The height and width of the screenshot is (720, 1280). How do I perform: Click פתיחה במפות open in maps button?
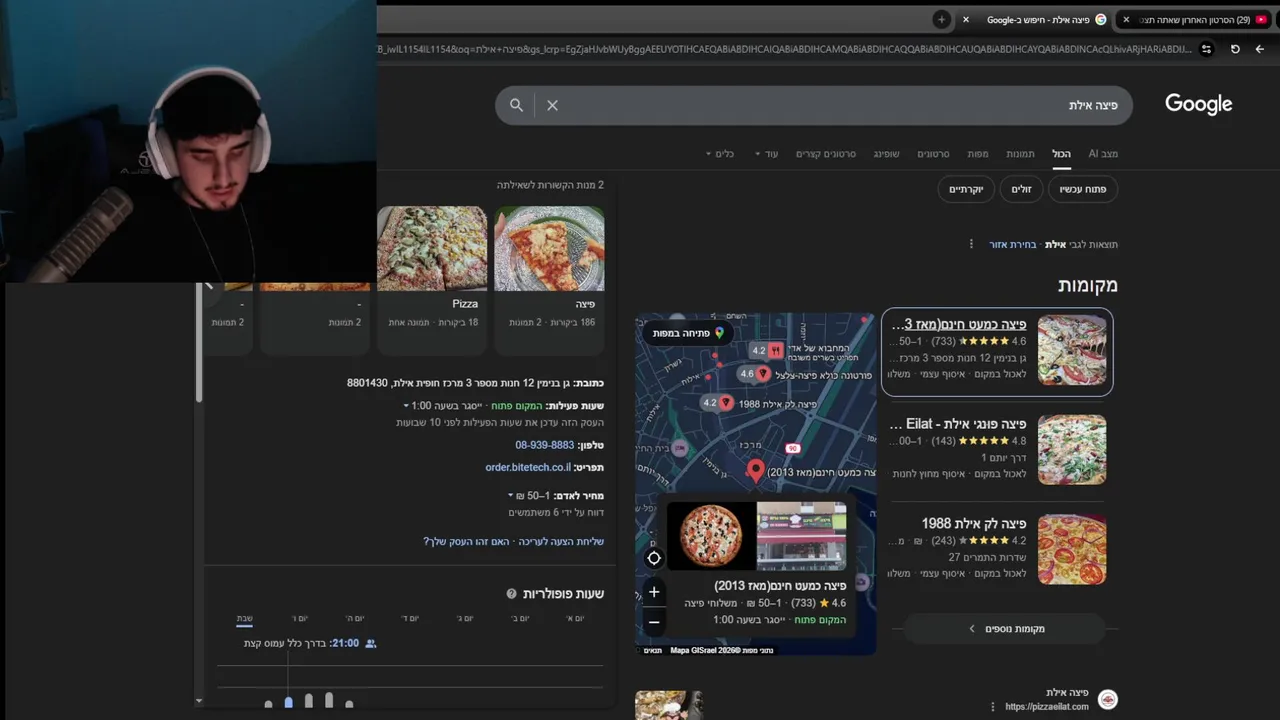(688, 333)
